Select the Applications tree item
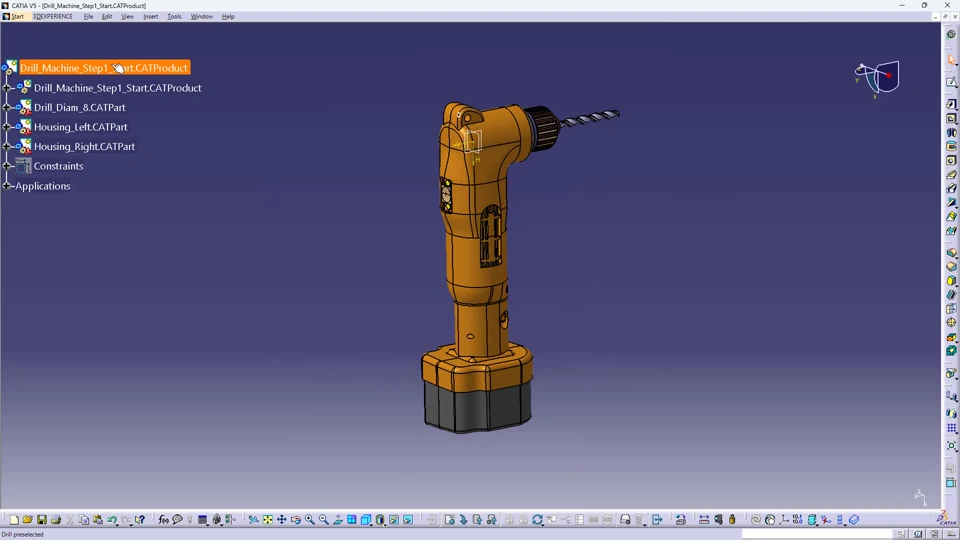960x540 pixels. point(43,186)
